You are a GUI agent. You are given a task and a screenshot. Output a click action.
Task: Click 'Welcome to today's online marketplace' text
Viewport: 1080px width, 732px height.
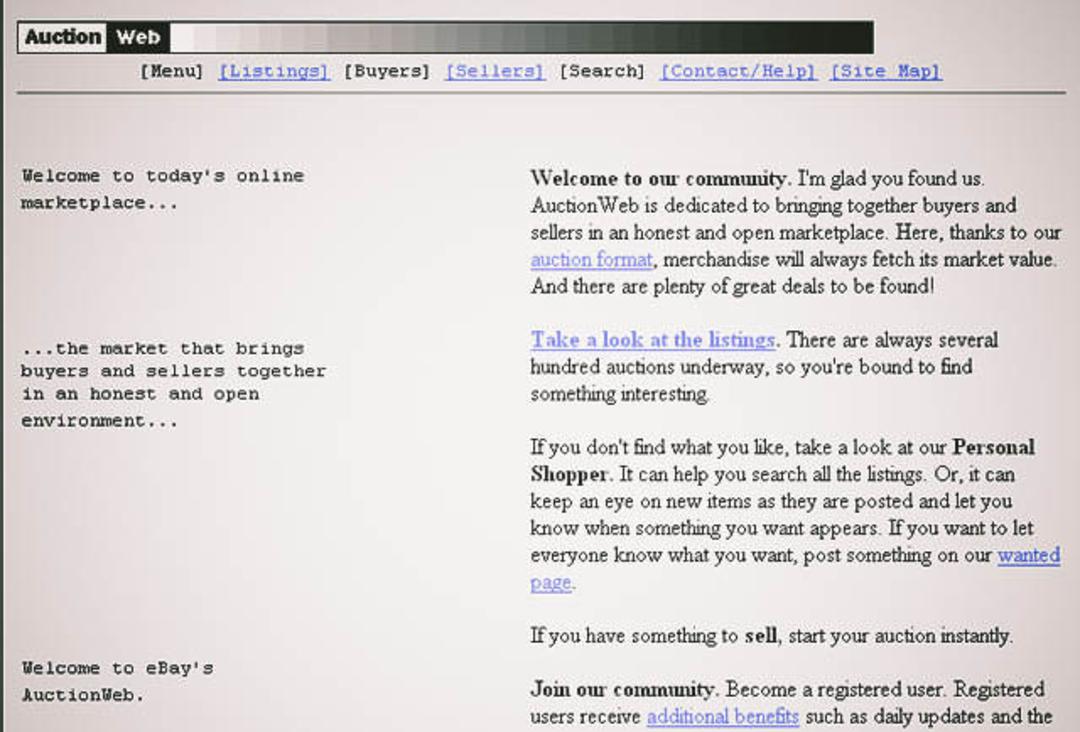[163, 189]
